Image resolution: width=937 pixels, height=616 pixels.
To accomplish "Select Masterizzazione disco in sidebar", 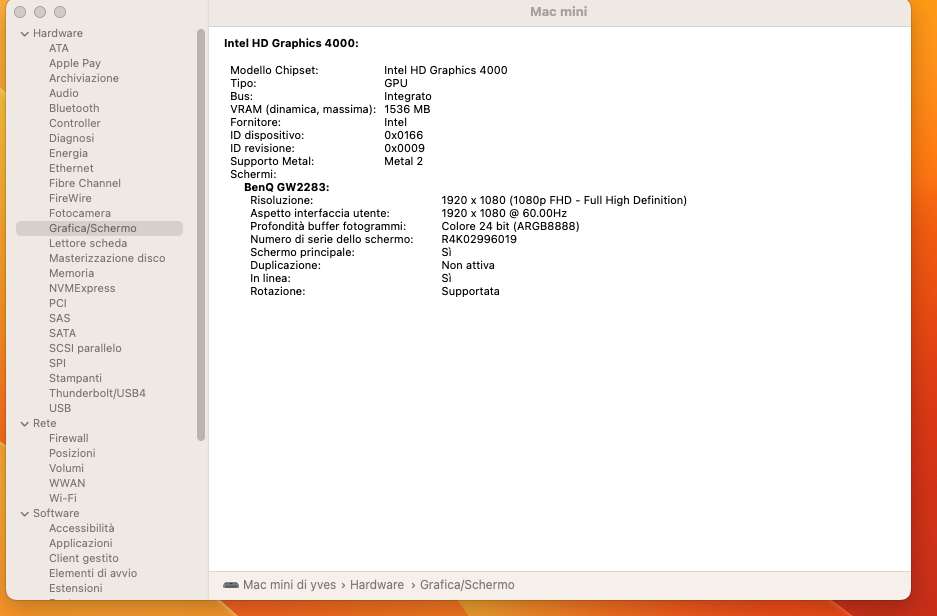I will point(107,258).
